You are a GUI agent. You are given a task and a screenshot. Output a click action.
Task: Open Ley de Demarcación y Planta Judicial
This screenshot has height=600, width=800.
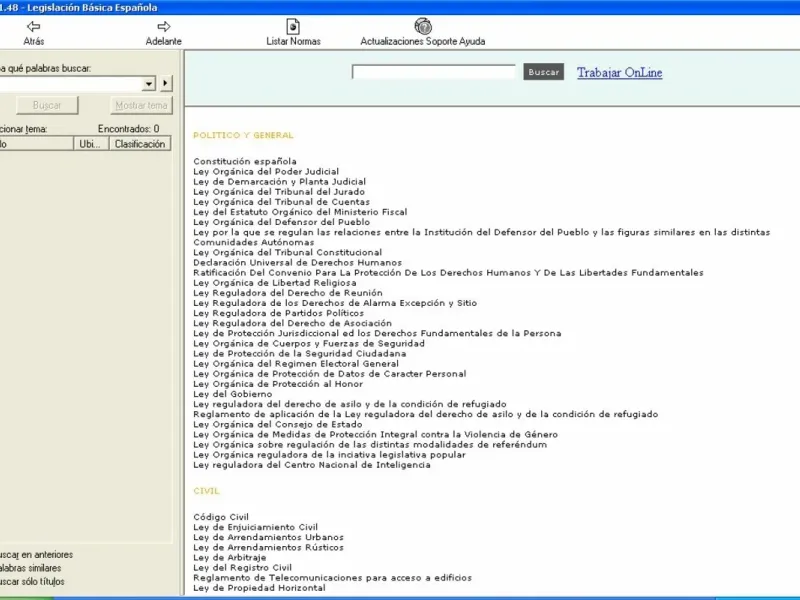280,182
